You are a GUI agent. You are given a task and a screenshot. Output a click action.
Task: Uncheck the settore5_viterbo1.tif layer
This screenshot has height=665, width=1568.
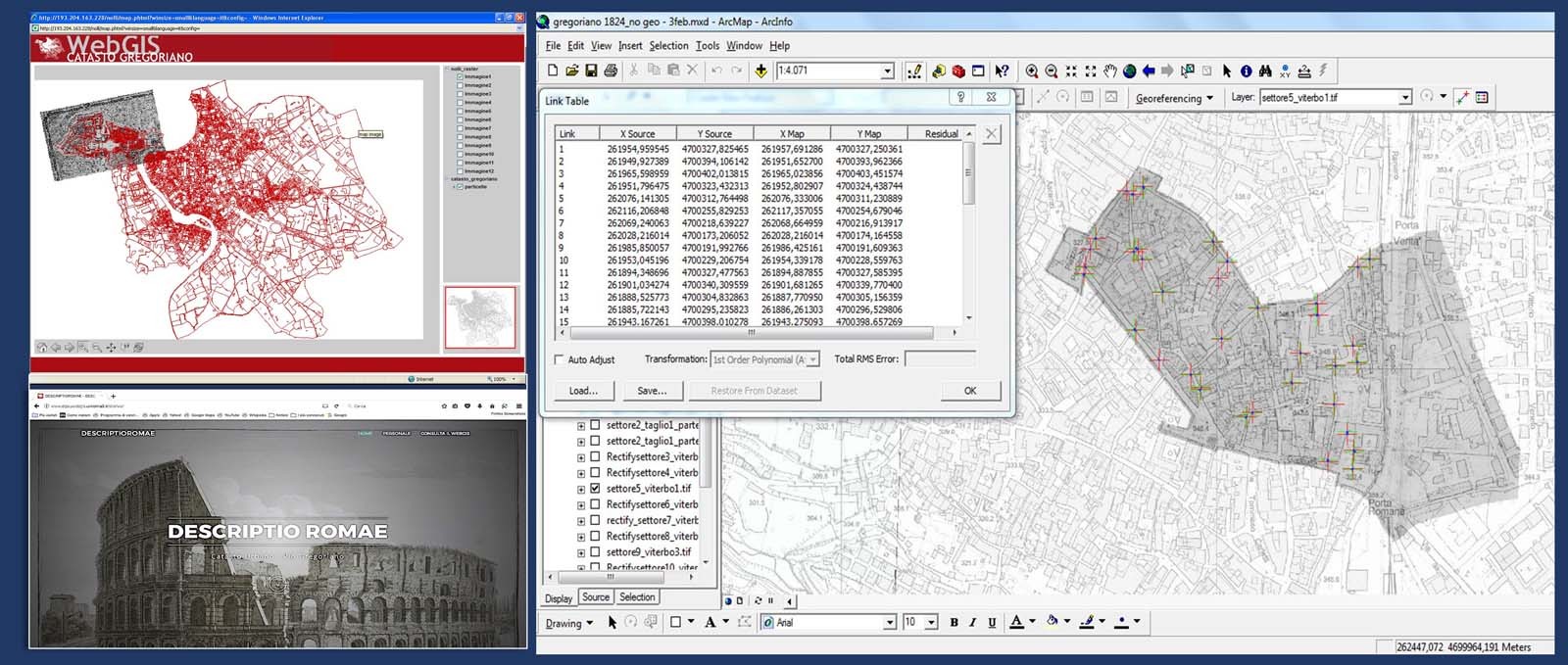(x=595, y=489)
